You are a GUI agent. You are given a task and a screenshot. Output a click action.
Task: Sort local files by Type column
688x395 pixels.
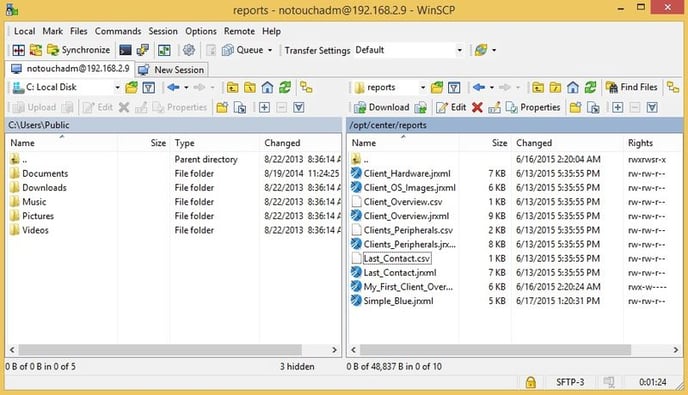pyautogui.click(x=214, y=143)
